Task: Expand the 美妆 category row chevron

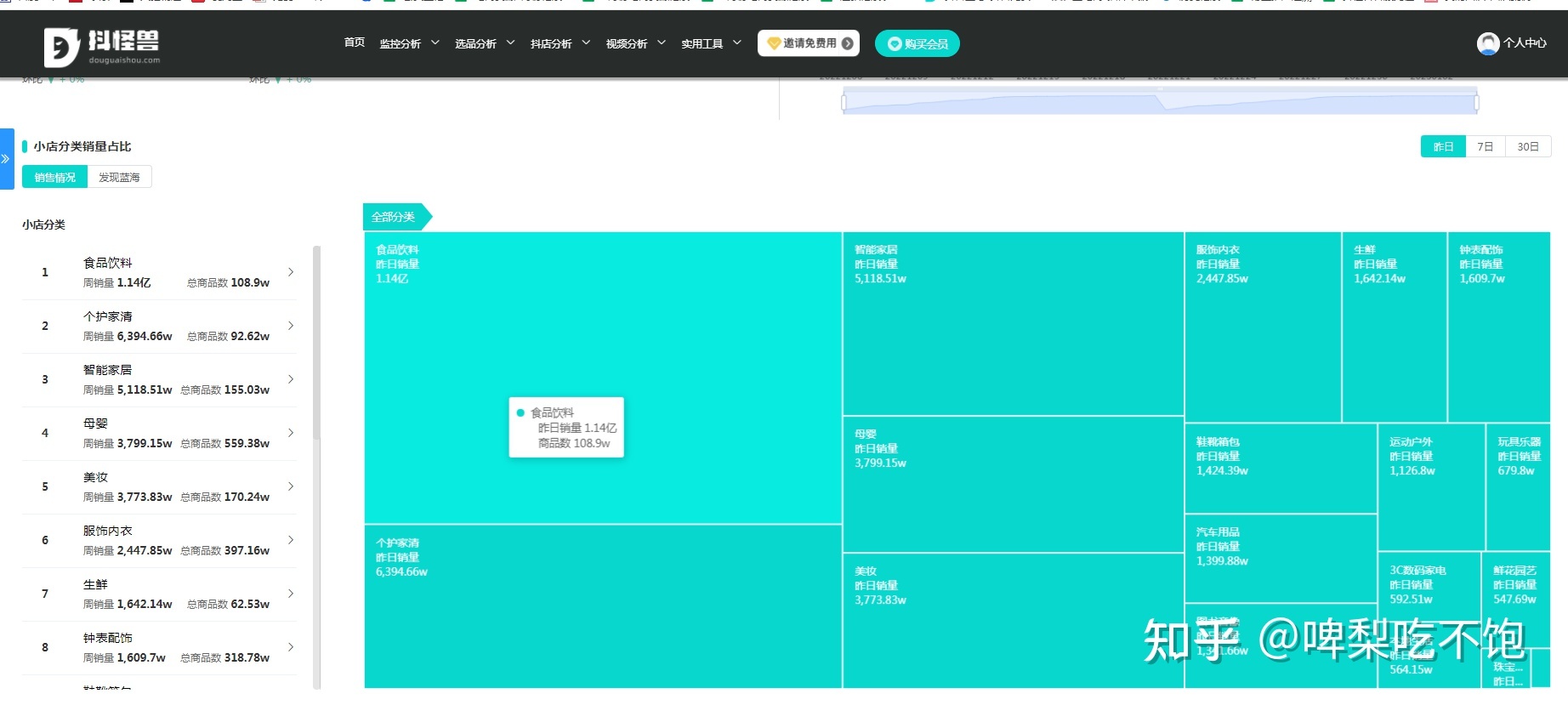Action: point(291,486)
